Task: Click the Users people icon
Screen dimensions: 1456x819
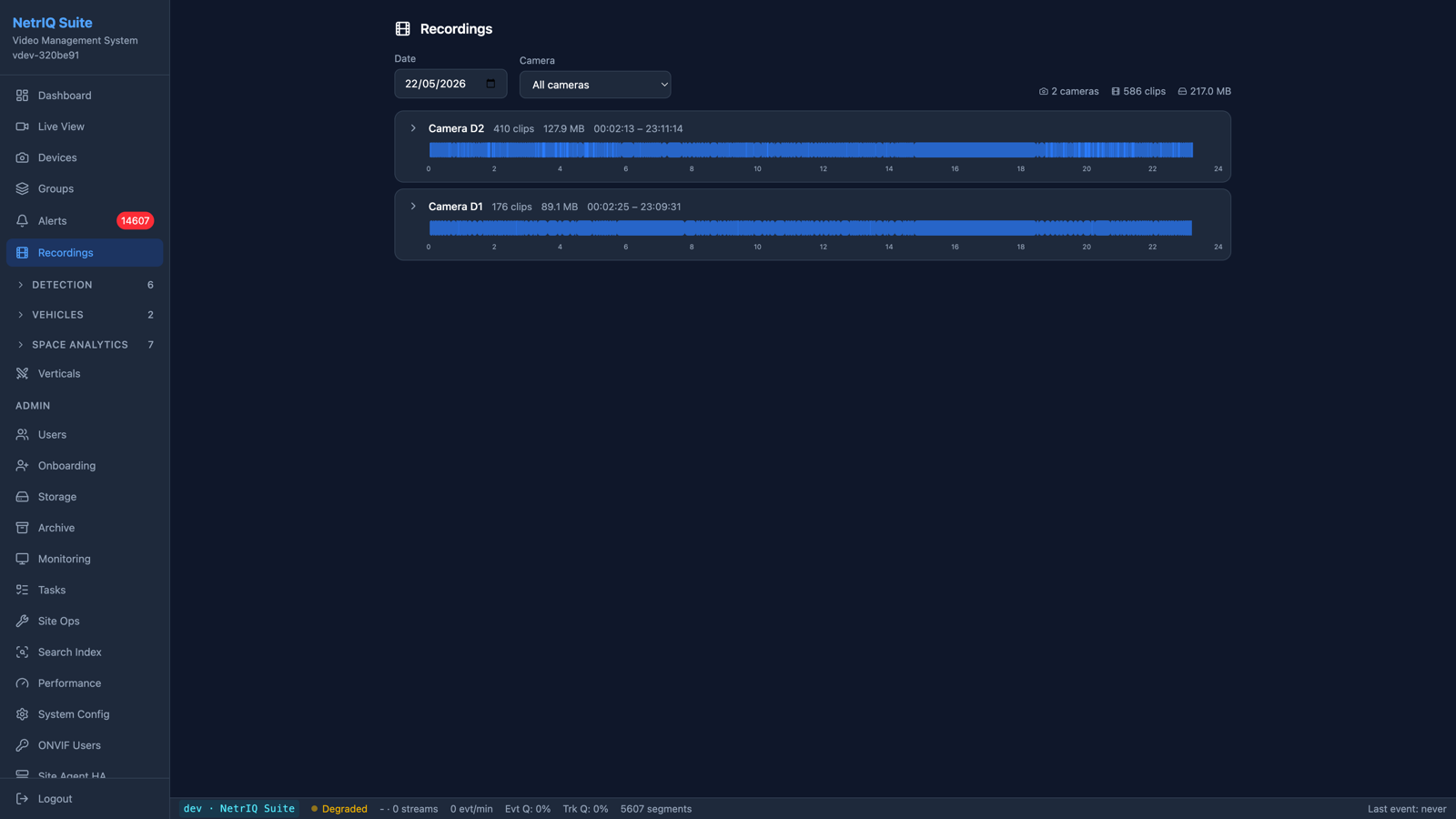Action: (22, 435)
